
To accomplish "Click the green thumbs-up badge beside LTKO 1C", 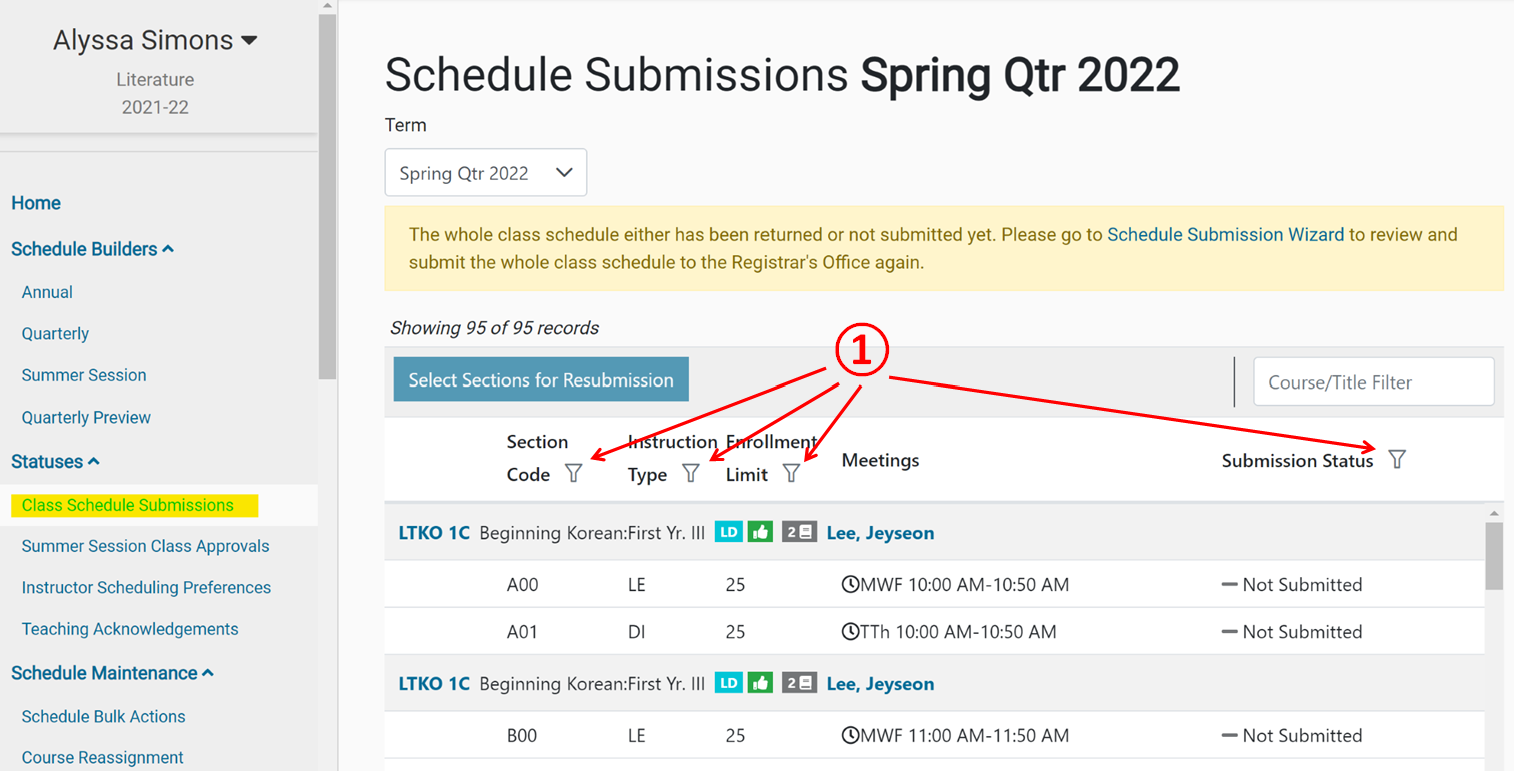I will pos(761,532).
